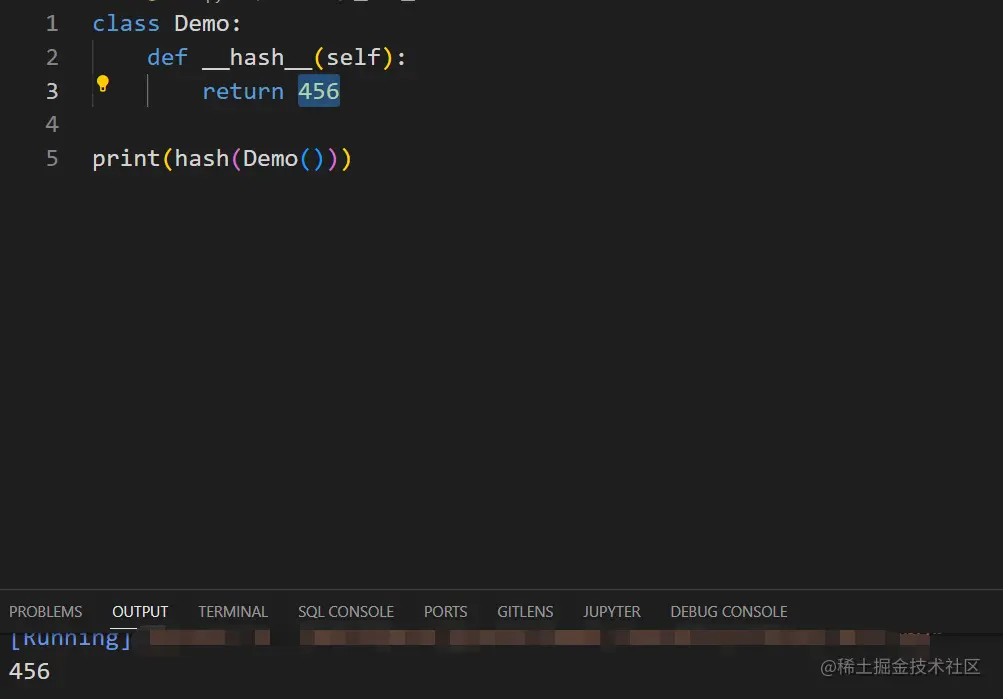Show the PORTS tab
1003x699 pixels.
[x=446, y=612]
